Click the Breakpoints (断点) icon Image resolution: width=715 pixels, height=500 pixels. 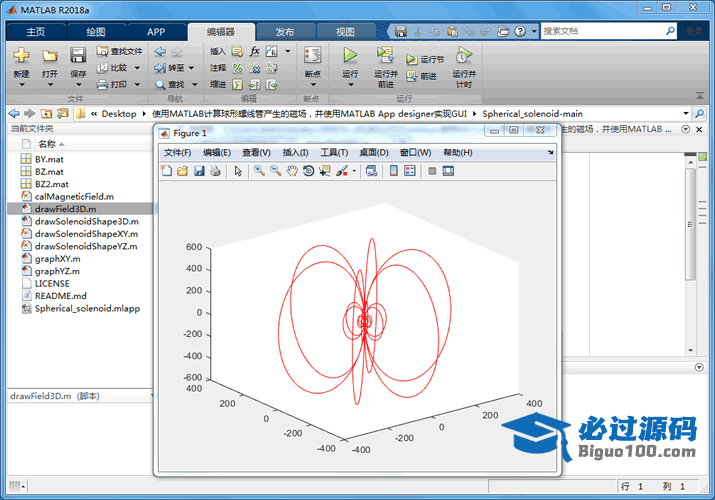313,55
